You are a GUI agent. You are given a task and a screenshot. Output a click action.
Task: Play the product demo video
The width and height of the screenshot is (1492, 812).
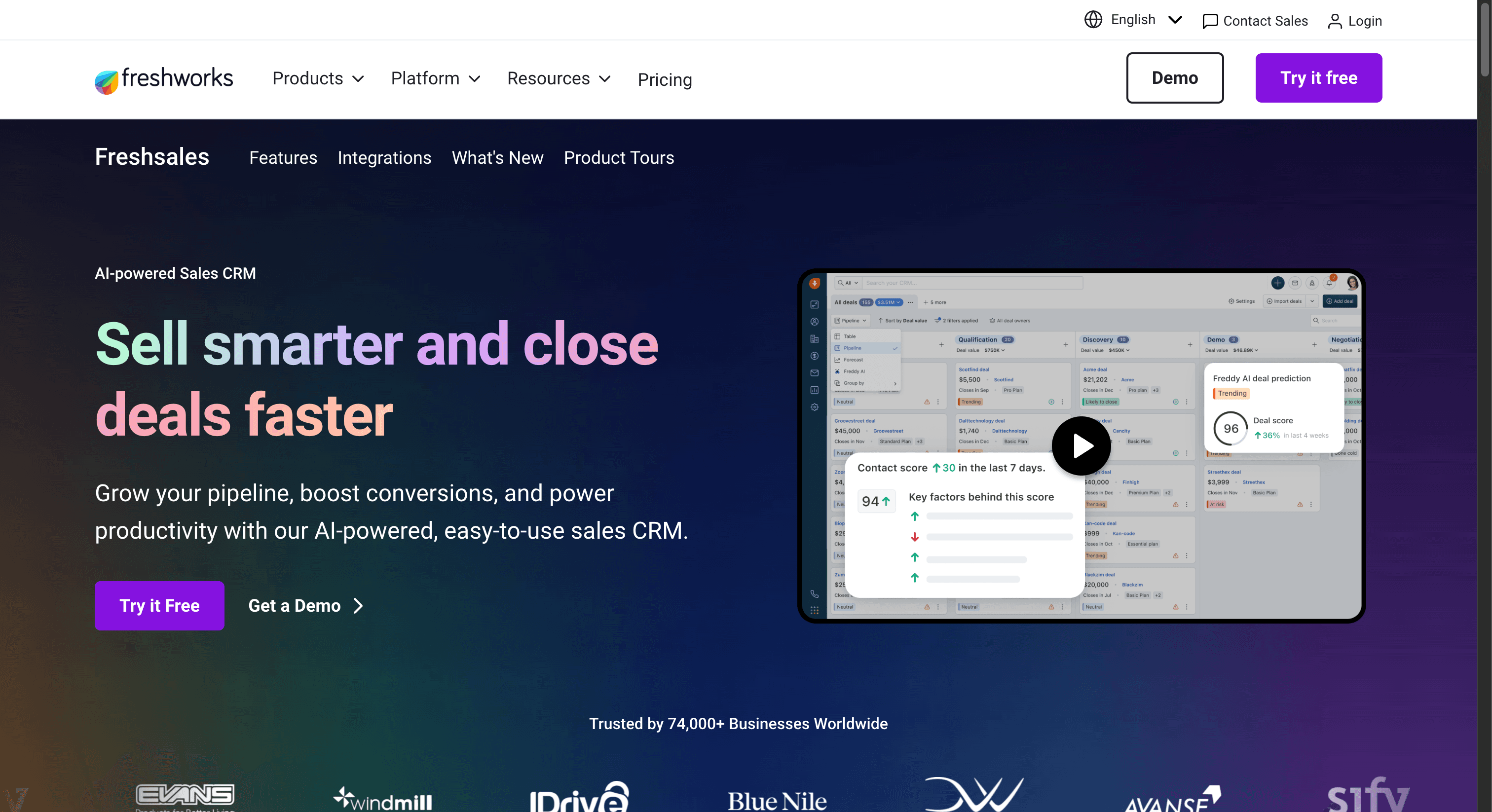(x=1081, y=445)
